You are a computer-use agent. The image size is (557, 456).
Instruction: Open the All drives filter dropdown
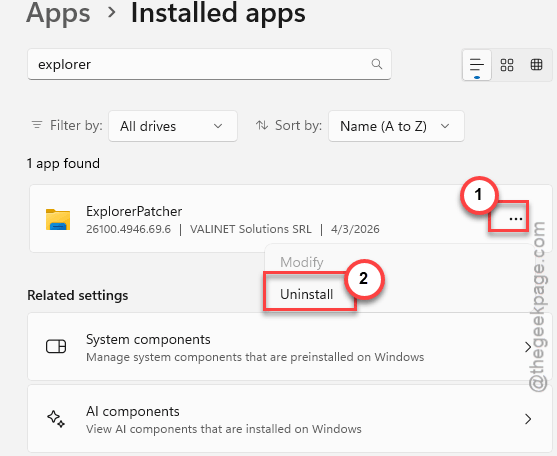[x=173, y=126]
